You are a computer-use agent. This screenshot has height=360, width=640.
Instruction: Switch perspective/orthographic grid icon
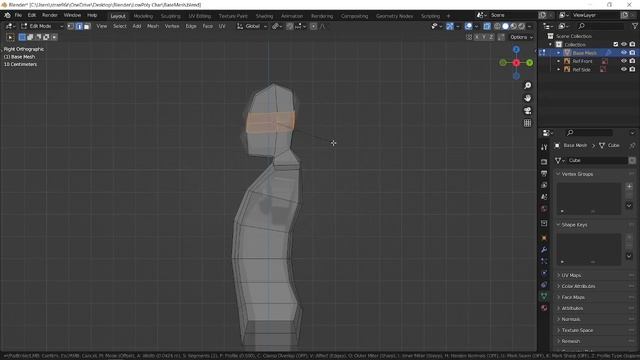tap(528, 123)
